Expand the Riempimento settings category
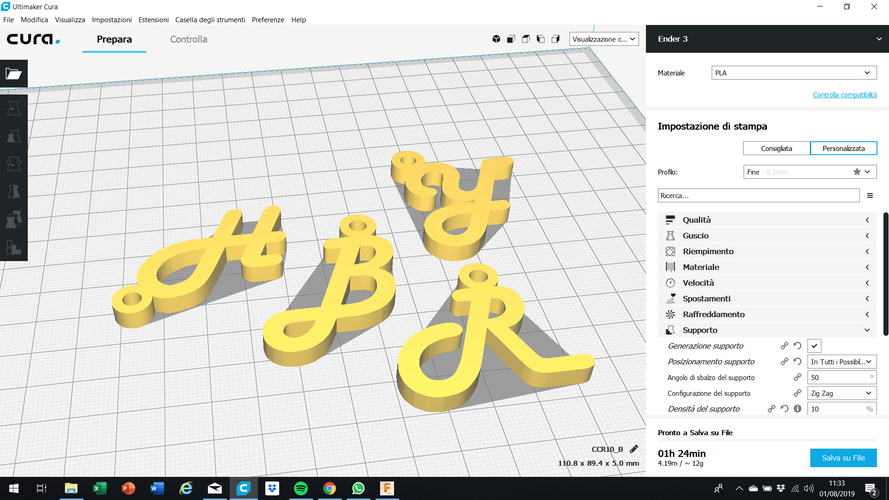 coord(769,251)
